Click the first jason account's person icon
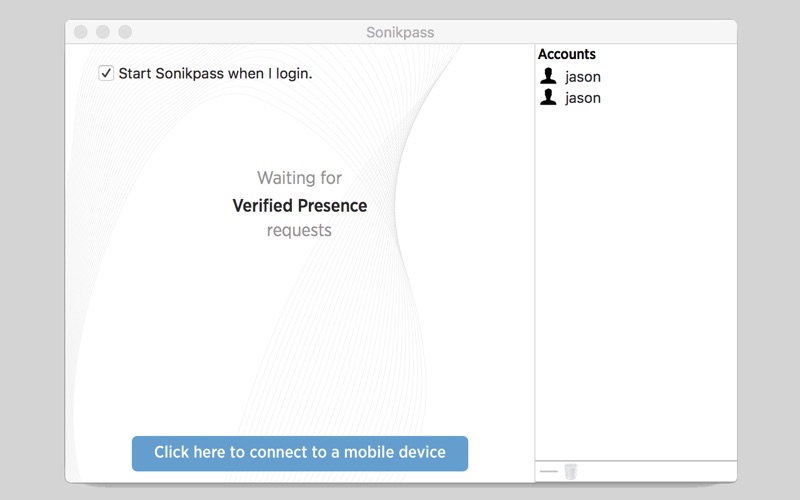800x500 pixels. [x=548, y=76]
